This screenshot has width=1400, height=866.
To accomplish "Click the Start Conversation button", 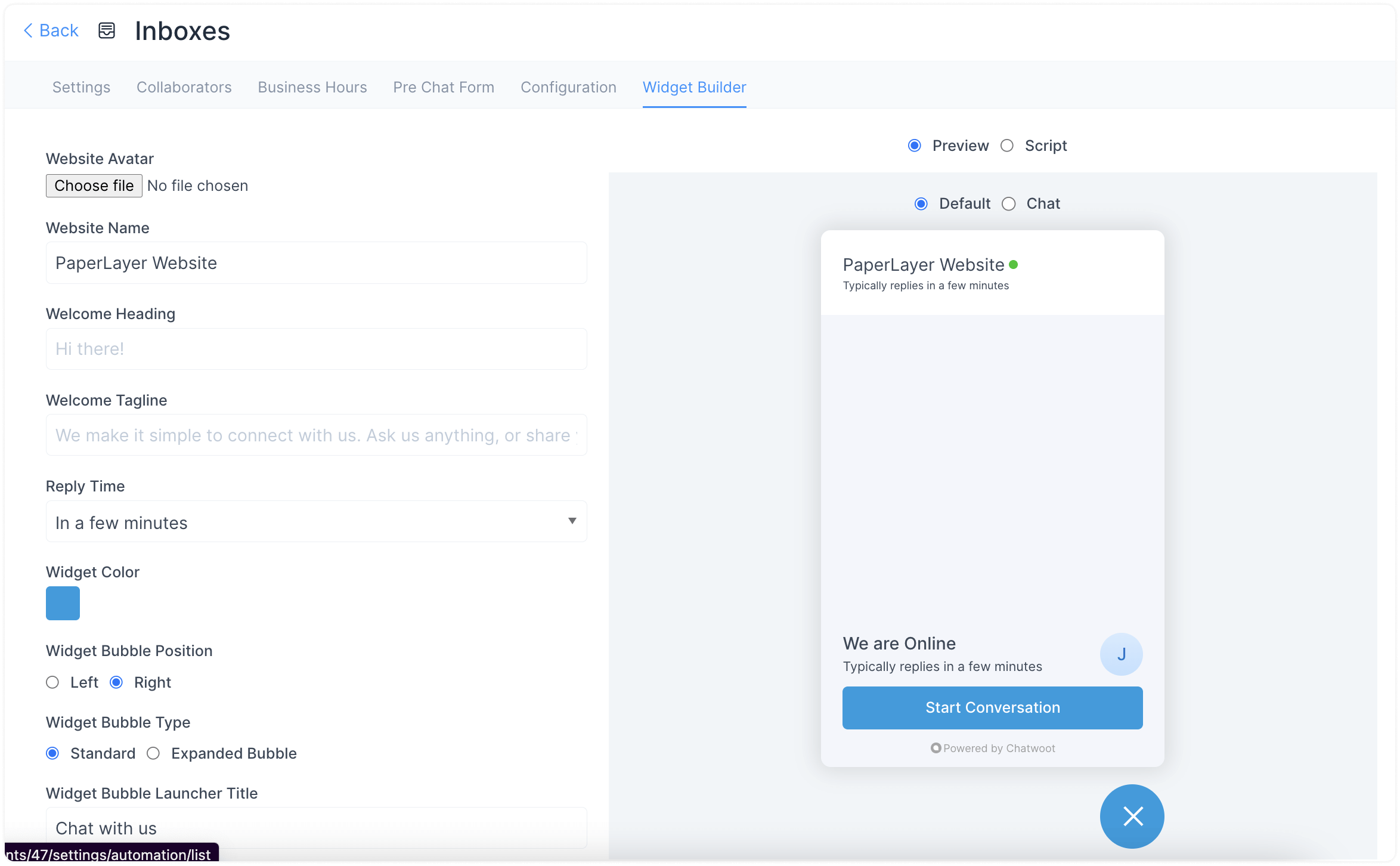I will click(x=992, y=707).
